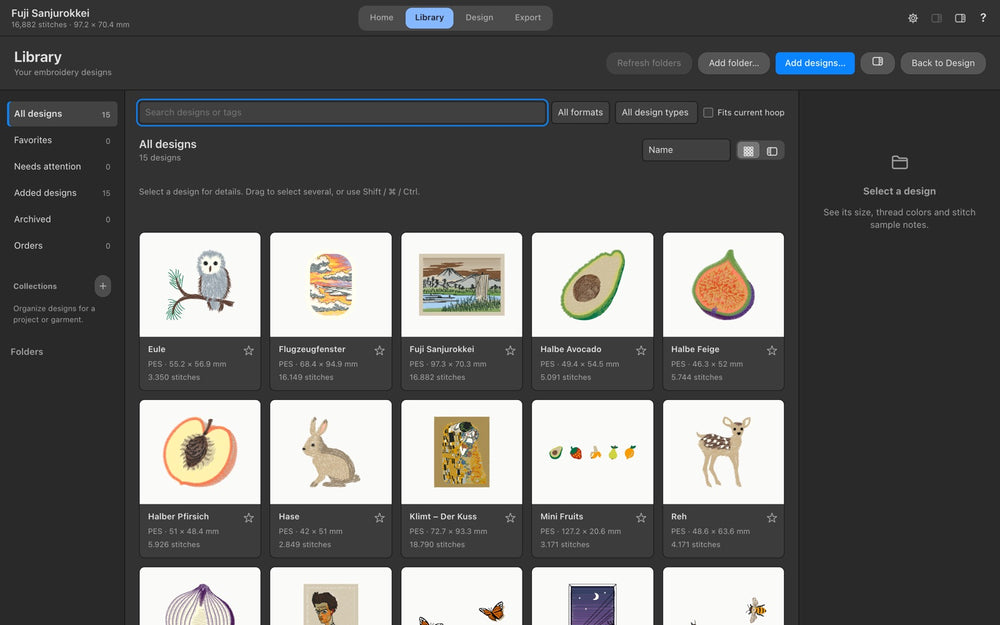This screenshot has height=625, width=1000.
Task: Open the Archived category
Action: 62,219
